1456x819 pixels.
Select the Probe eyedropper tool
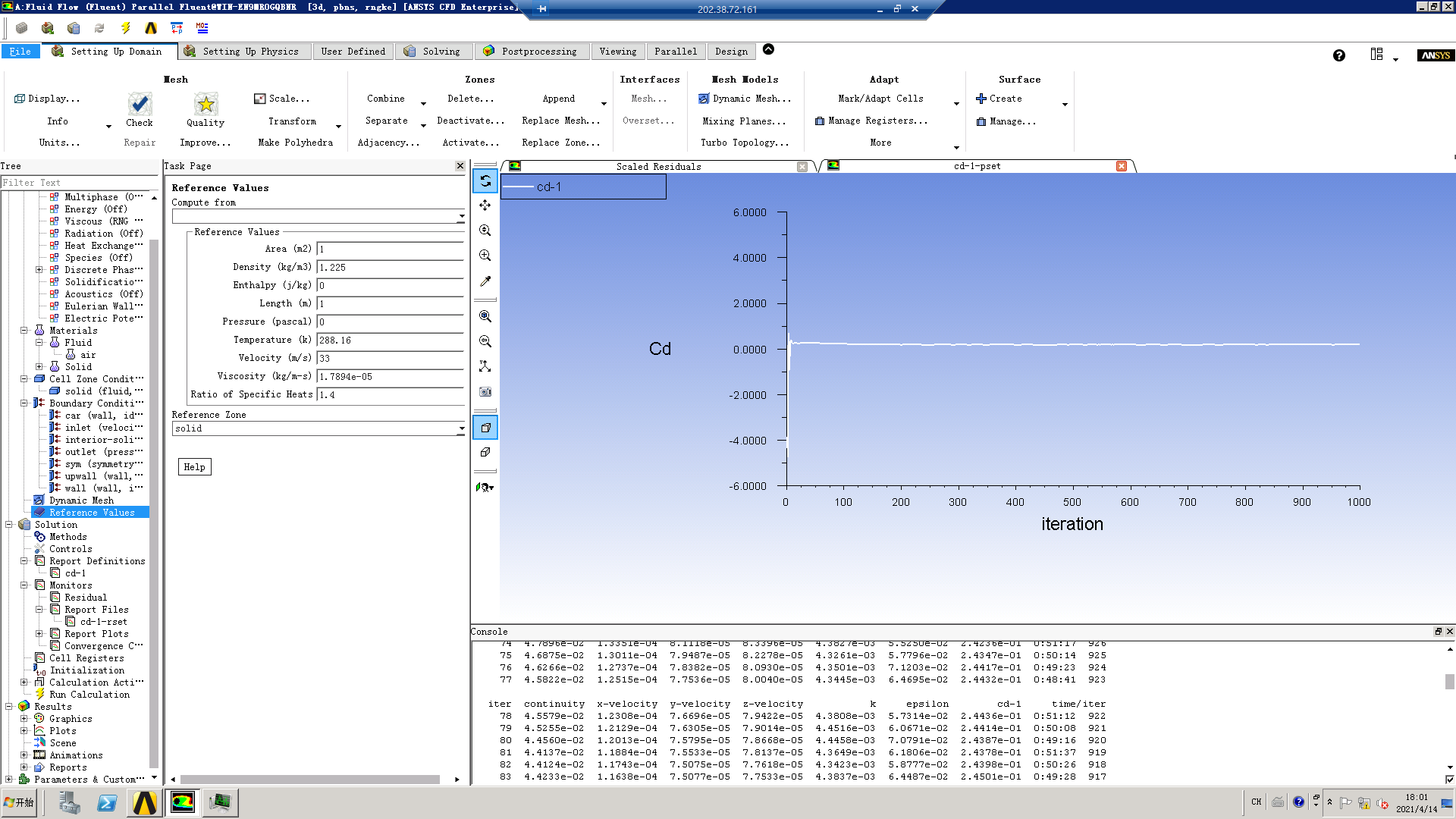point(485,281)
